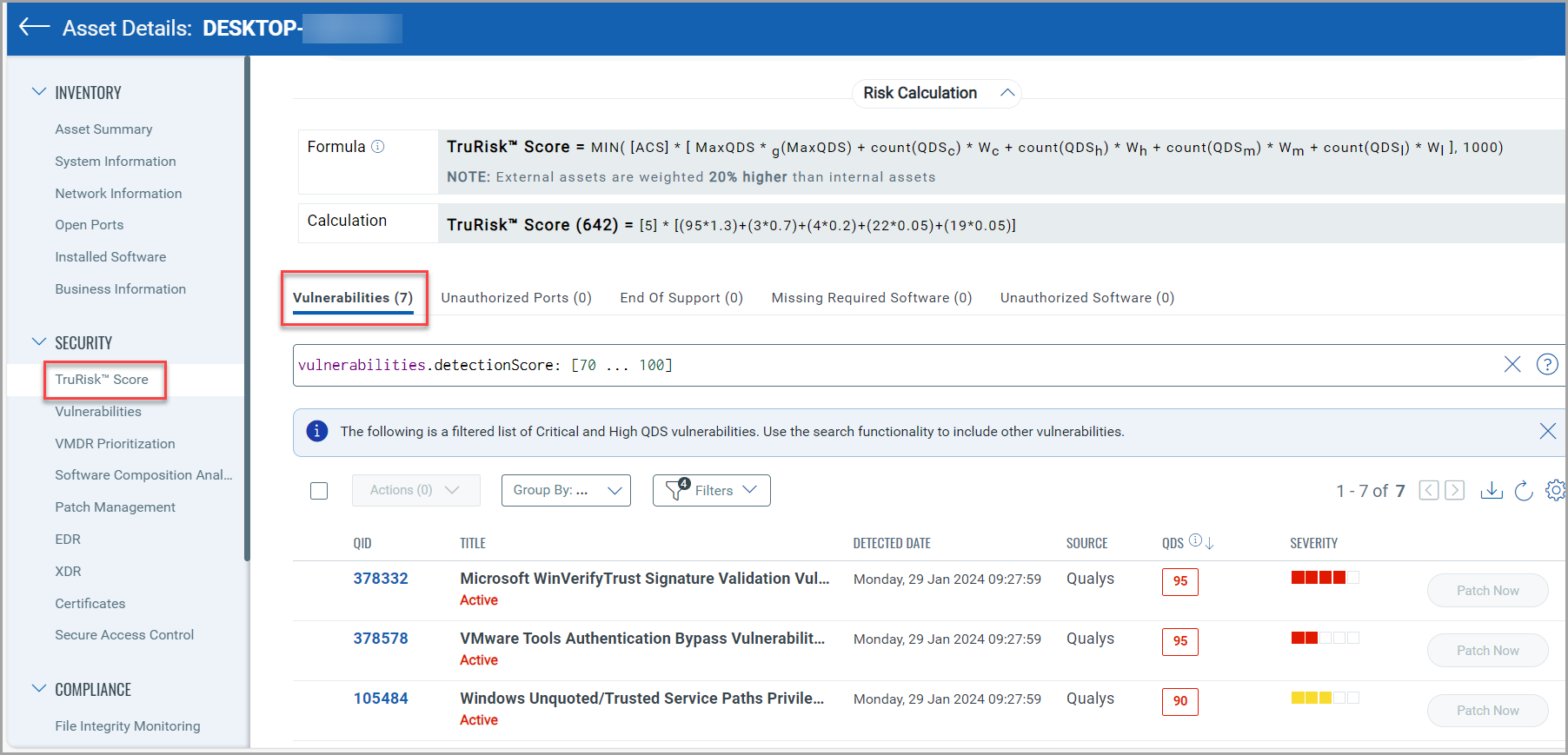
Task: Click VMware Tools Authentication Bypass title
Action: click(x=642, y=638)
